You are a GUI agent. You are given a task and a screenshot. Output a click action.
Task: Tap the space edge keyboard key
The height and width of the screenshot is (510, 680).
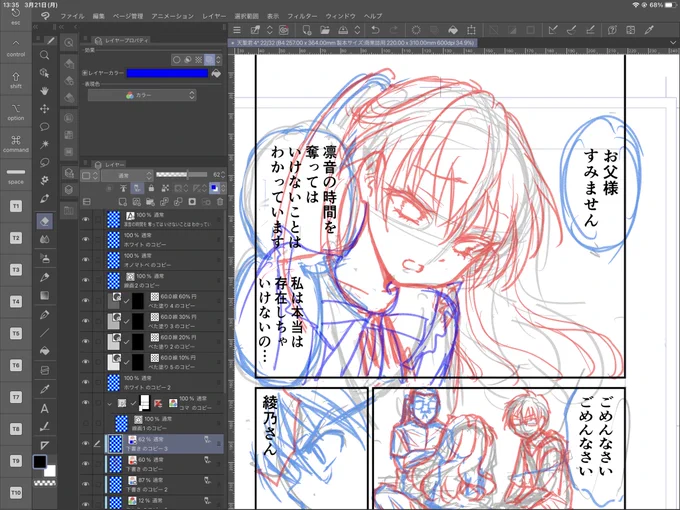click(x=16, y=176)
